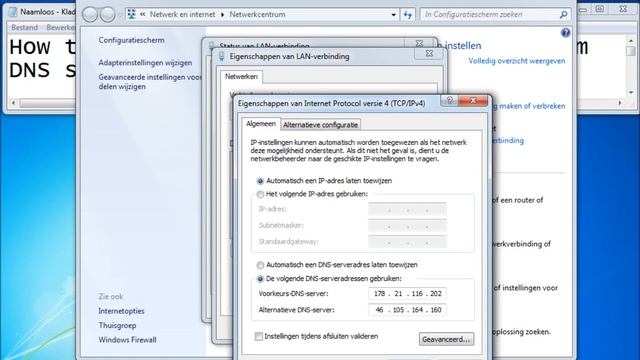The image size is (640, 360).
Task: Open Geavanceerde instellingen voor delen wijzigen
Action: pyautogui.click(x=150, y=82)
